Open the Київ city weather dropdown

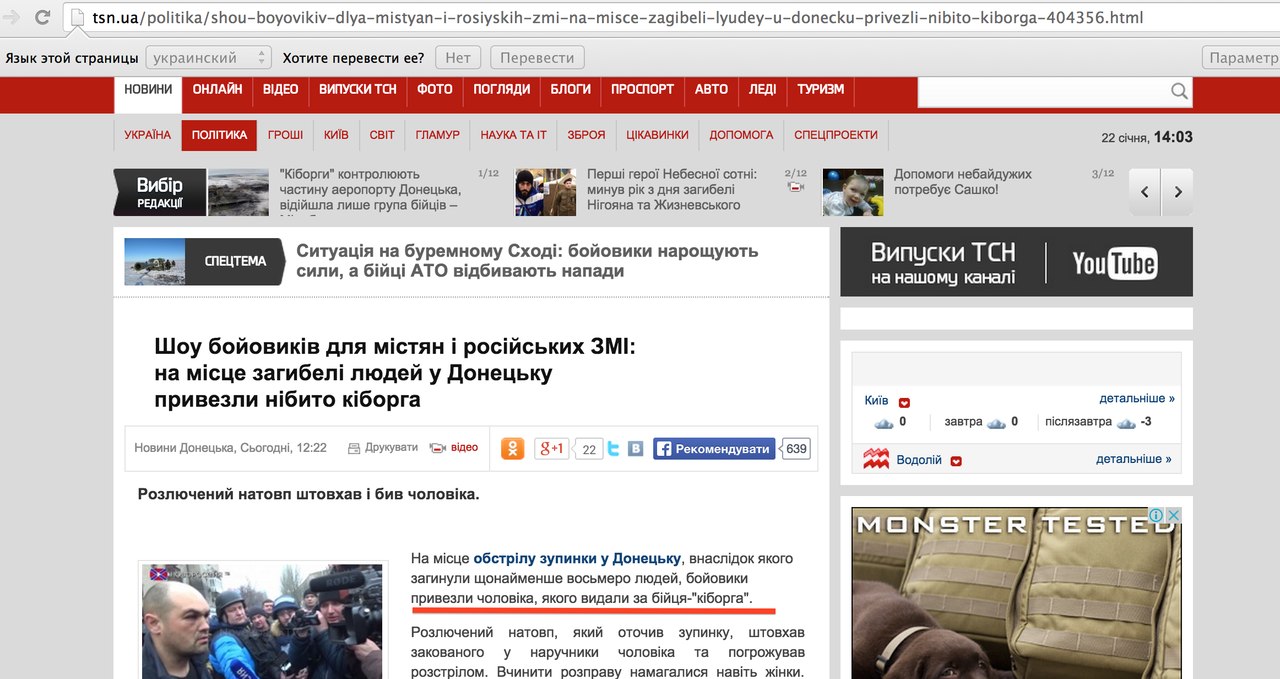coord(904,402)
